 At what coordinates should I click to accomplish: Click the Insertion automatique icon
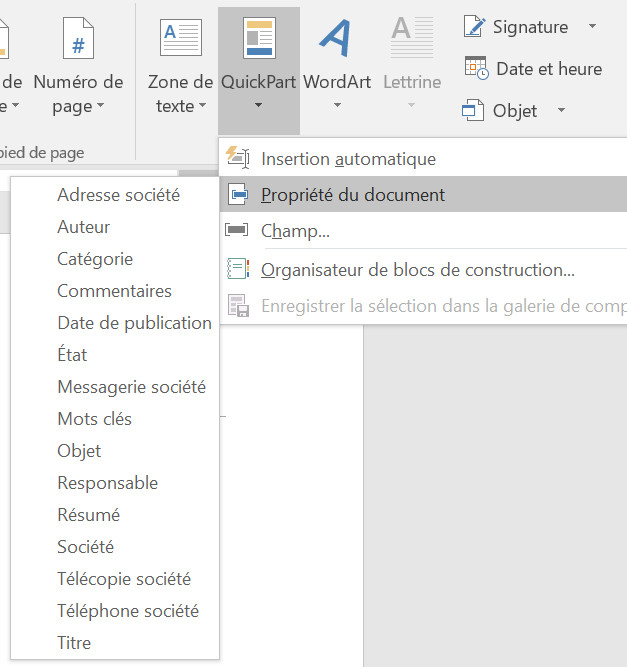[x=237, y=158]
